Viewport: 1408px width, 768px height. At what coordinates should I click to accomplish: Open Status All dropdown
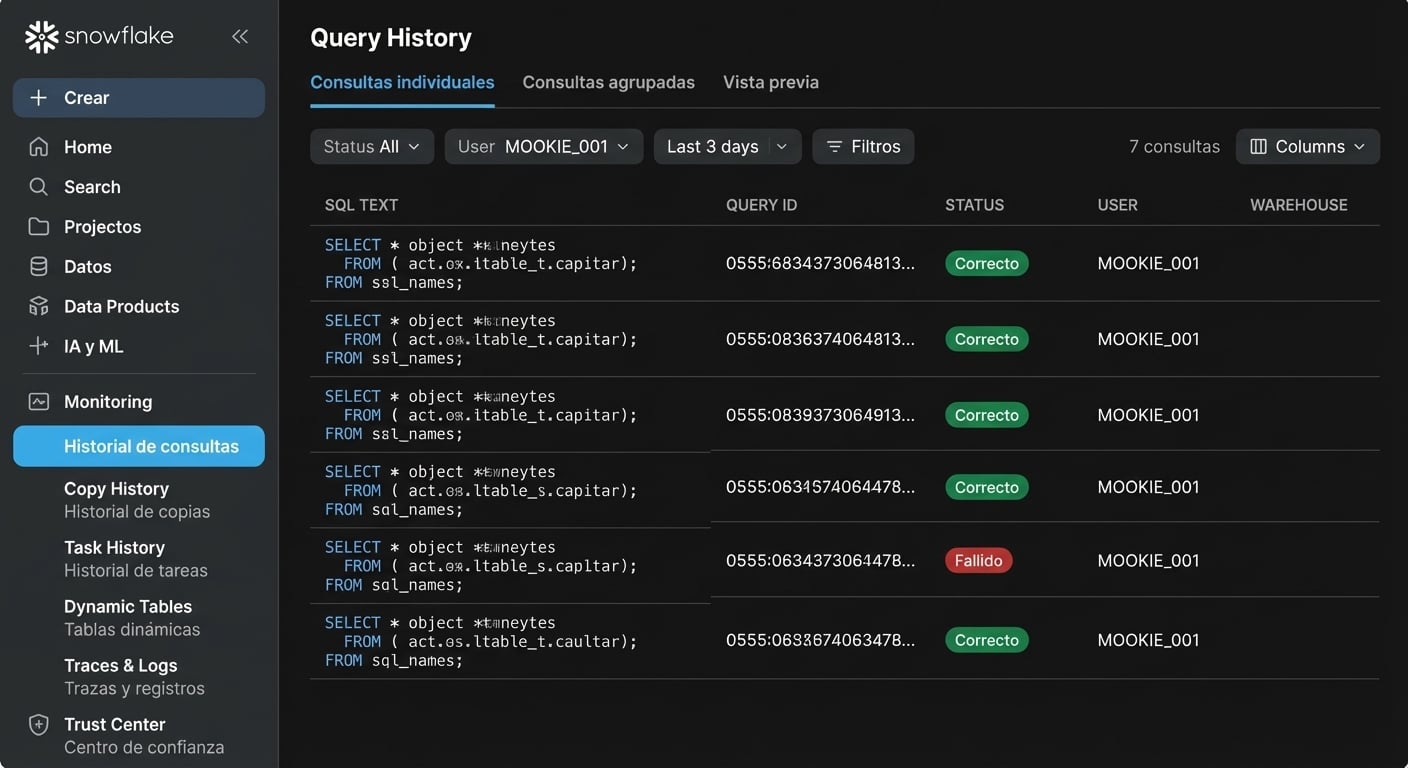click(372, 147)
